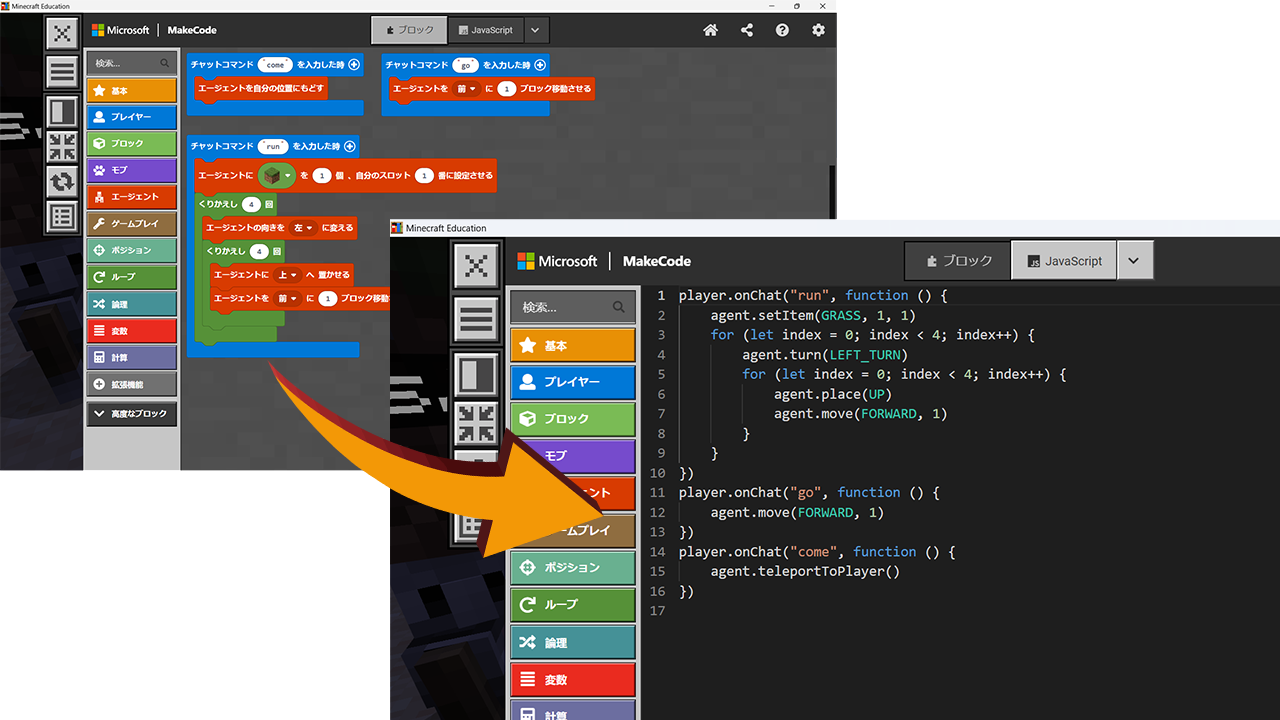The image size is (1280, 720).
Task: Open Help icon in blocks window
Action: tap(782, 30)
